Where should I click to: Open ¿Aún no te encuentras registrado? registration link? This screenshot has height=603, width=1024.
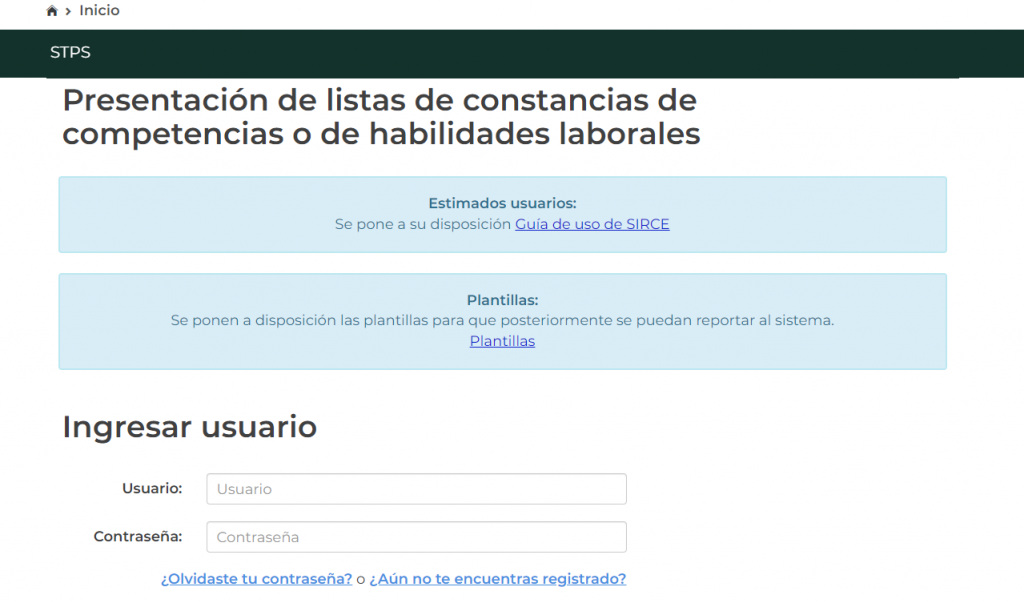[x=497, y=578]
